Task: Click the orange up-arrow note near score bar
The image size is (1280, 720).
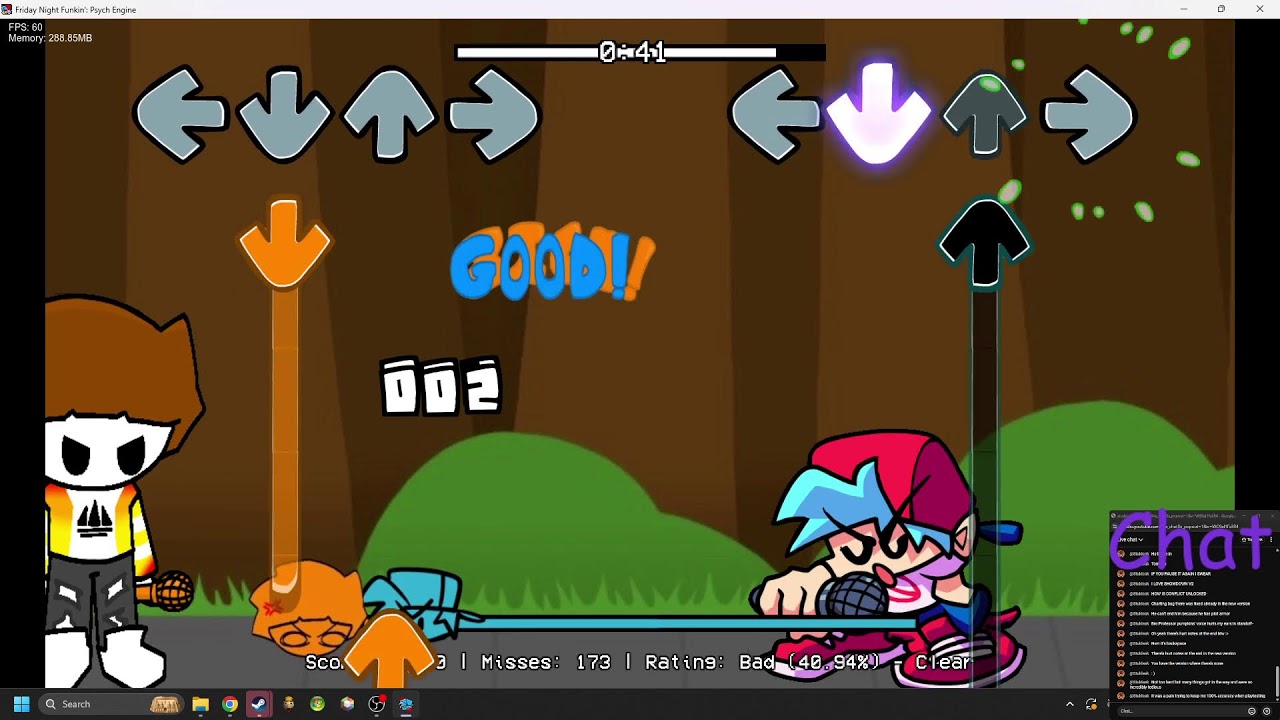Action: pos(390,649)
